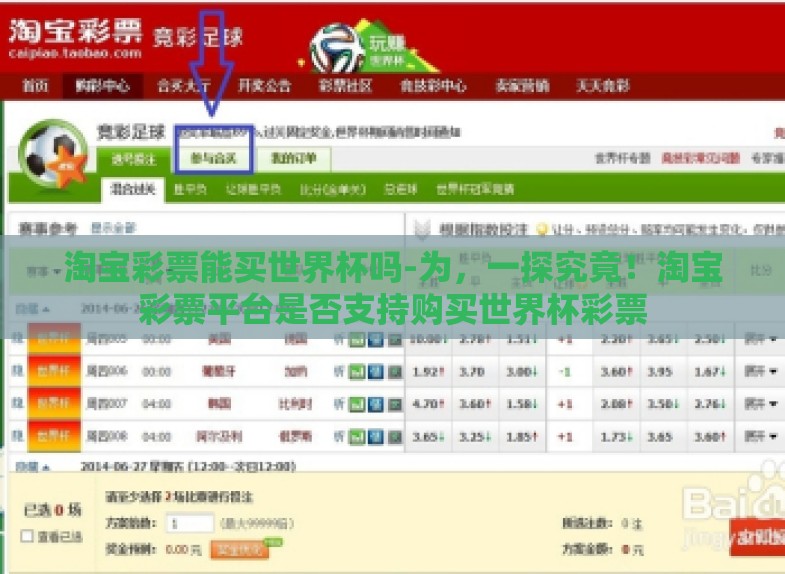785x574 pixels.
Task: Click 析 analysis link in the 周四008 row
Action: 339,437
